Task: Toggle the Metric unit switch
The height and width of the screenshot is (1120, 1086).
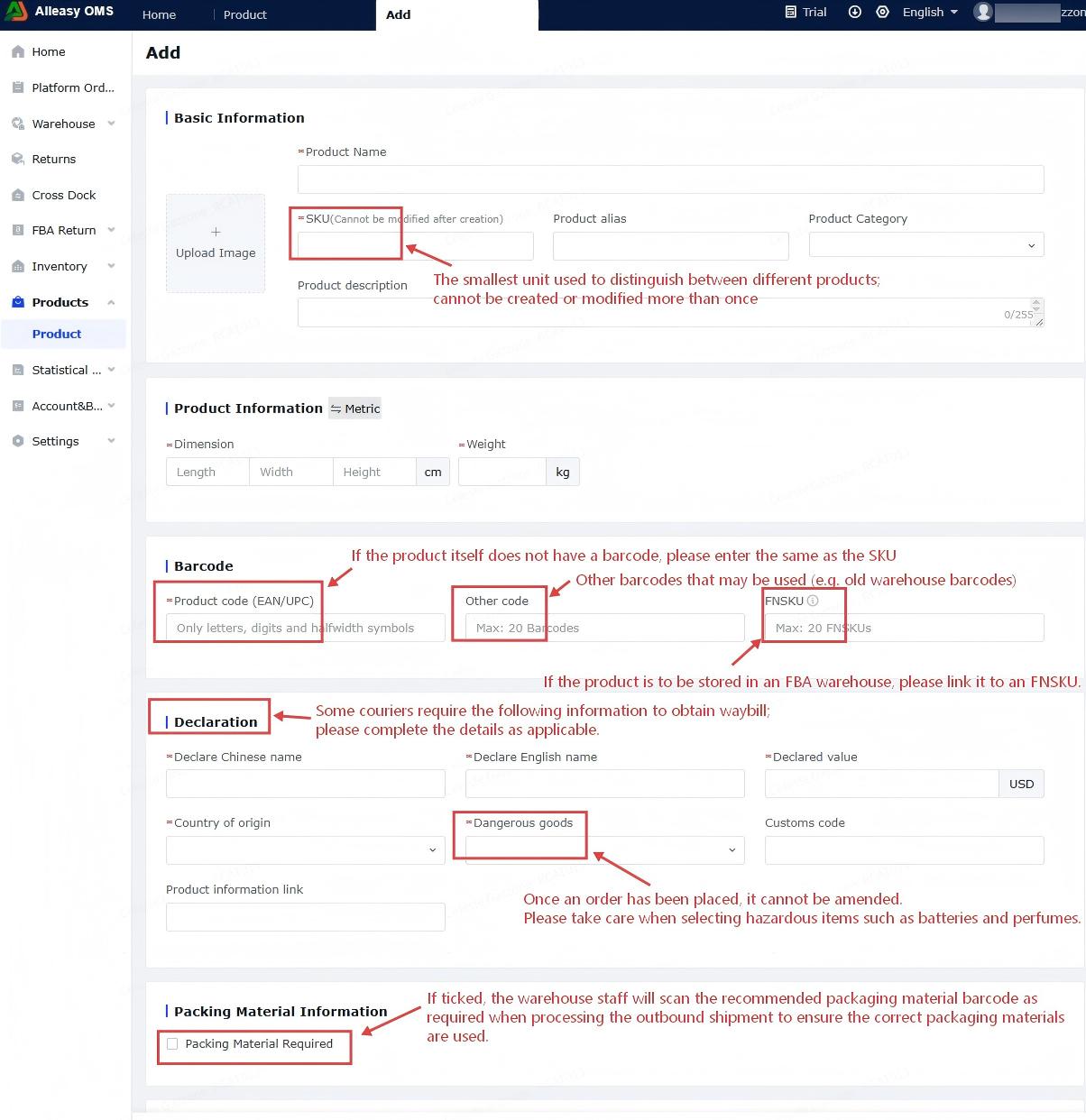Action: 354,409
